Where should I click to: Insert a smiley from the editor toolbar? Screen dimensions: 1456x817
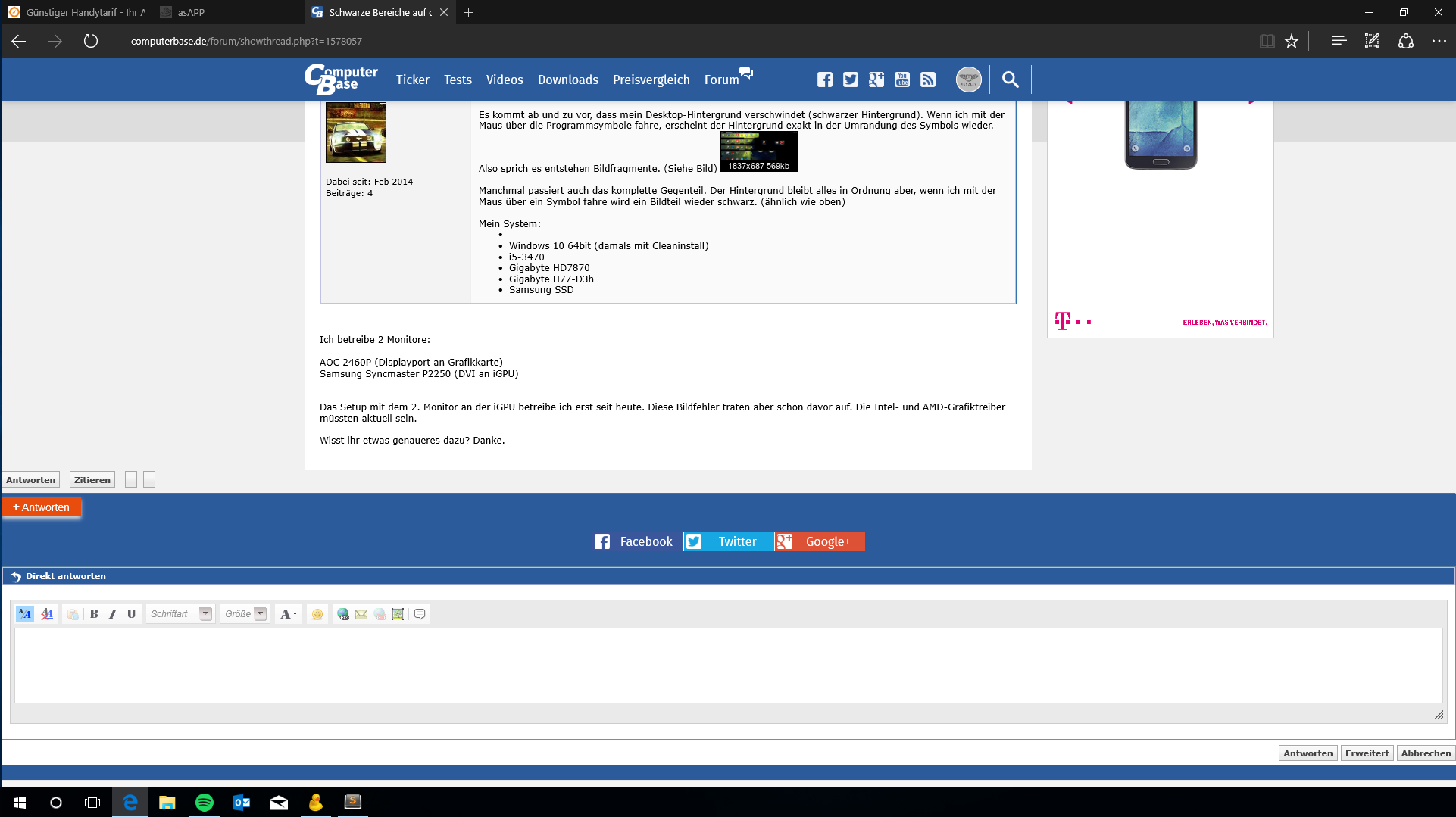(x=317, y=614)
